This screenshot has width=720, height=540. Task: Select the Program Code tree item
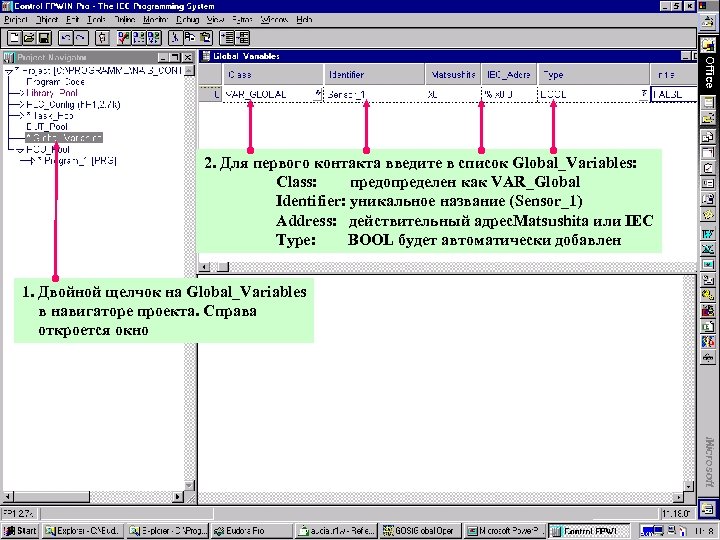(55, 82)
